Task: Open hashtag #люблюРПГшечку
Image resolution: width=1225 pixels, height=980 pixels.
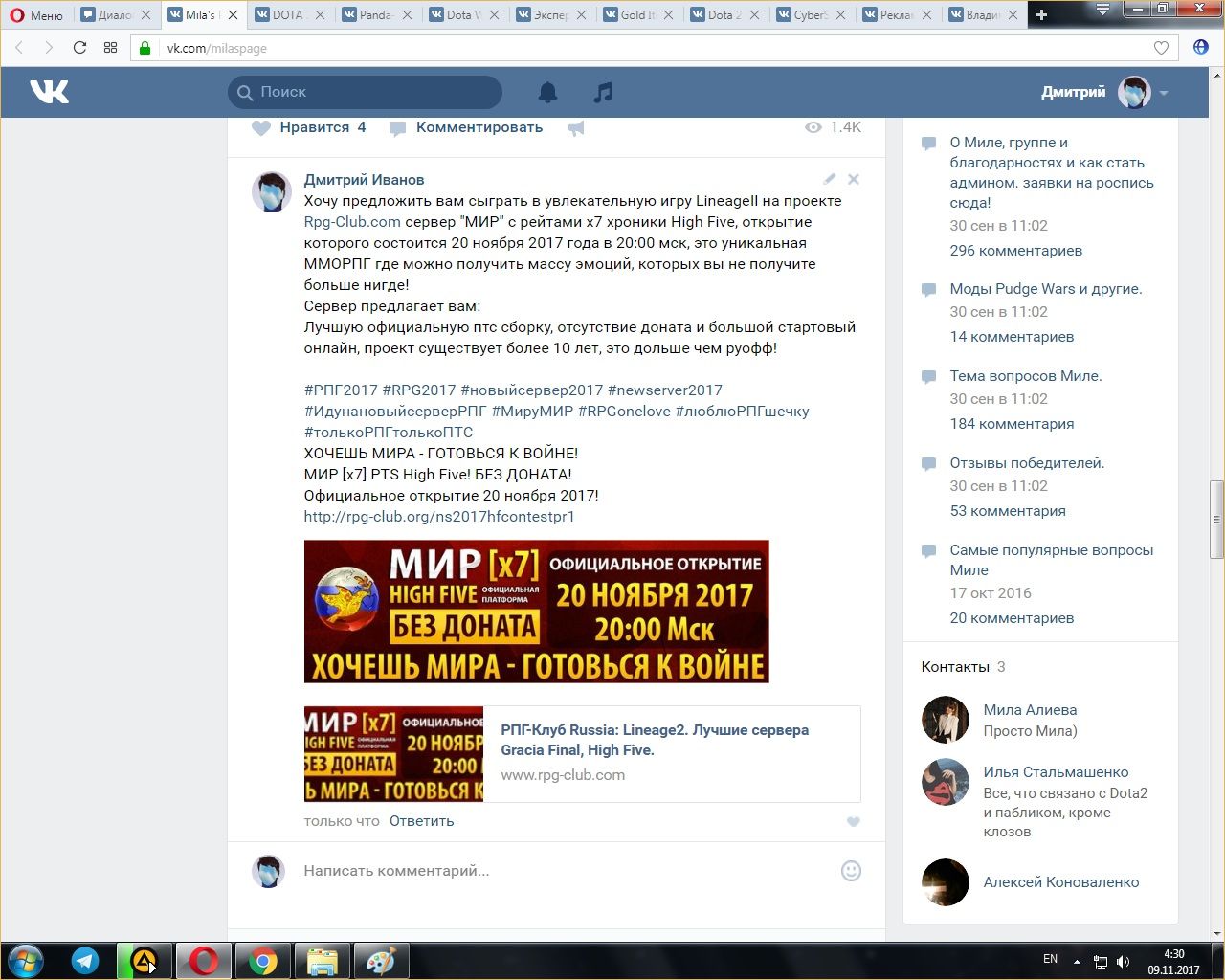Action: pos(742,412)
